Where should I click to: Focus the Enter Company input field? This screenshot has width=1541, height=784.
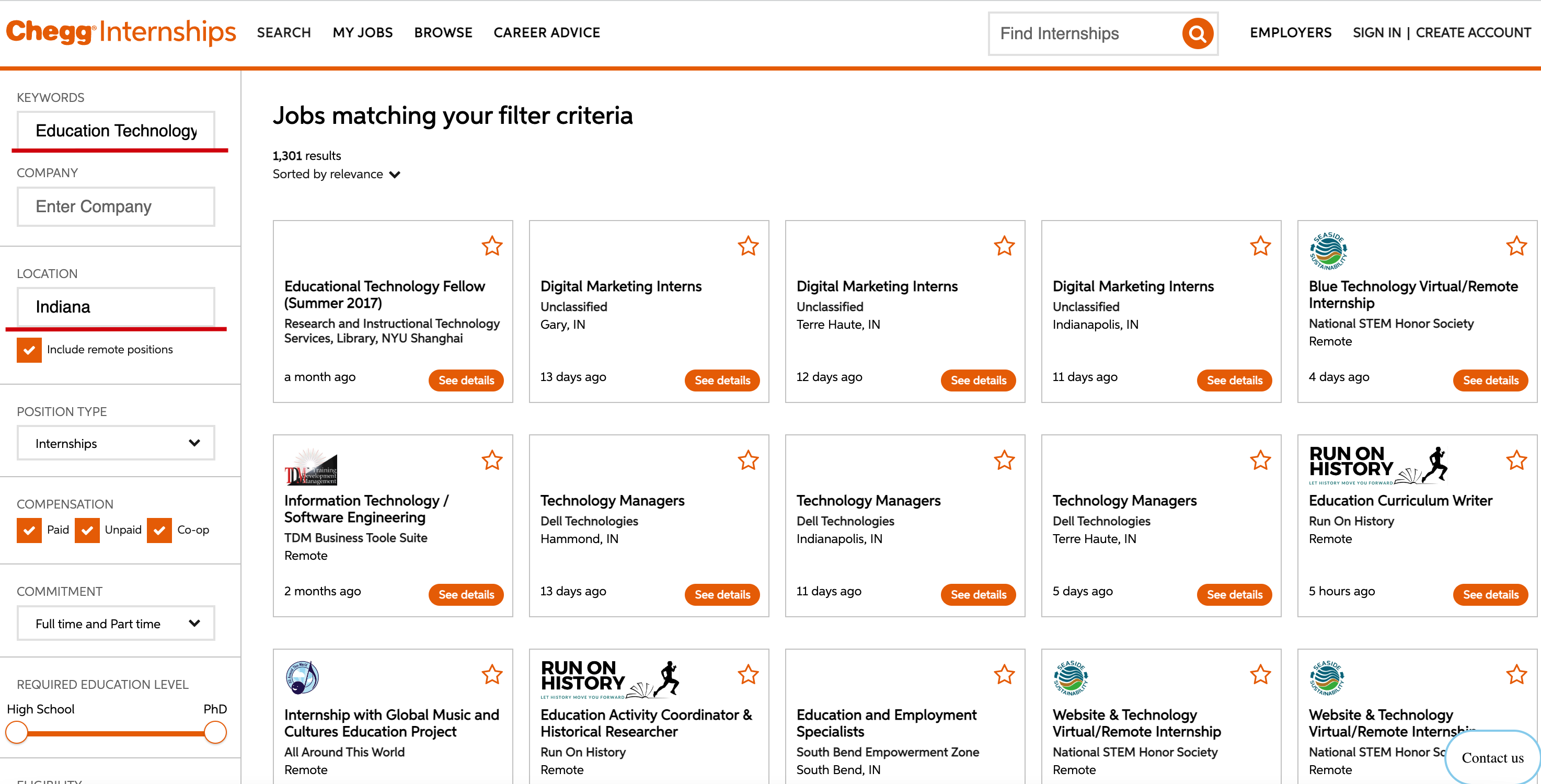click(x=116, y=206)
